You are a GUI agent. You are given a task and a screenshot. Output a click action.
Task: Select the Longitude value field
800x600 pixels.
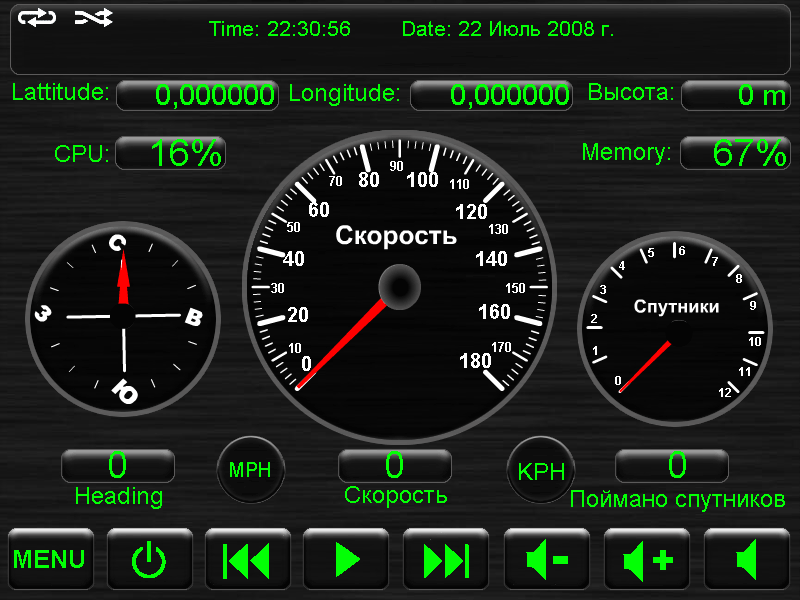pos(492,96)
